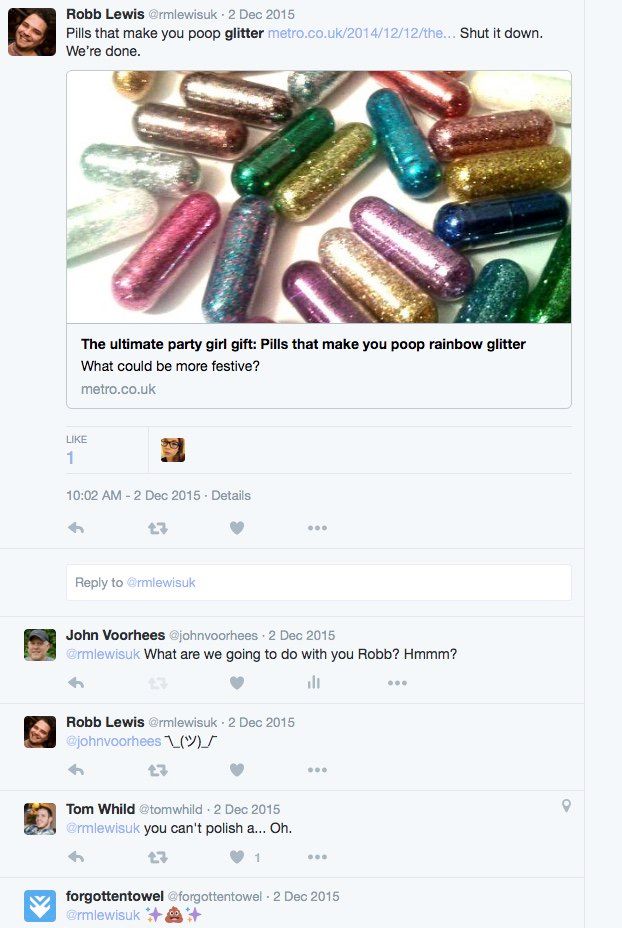Open the glitter pills article image
The height and width of the screenshot is (928, 622).
319,197
